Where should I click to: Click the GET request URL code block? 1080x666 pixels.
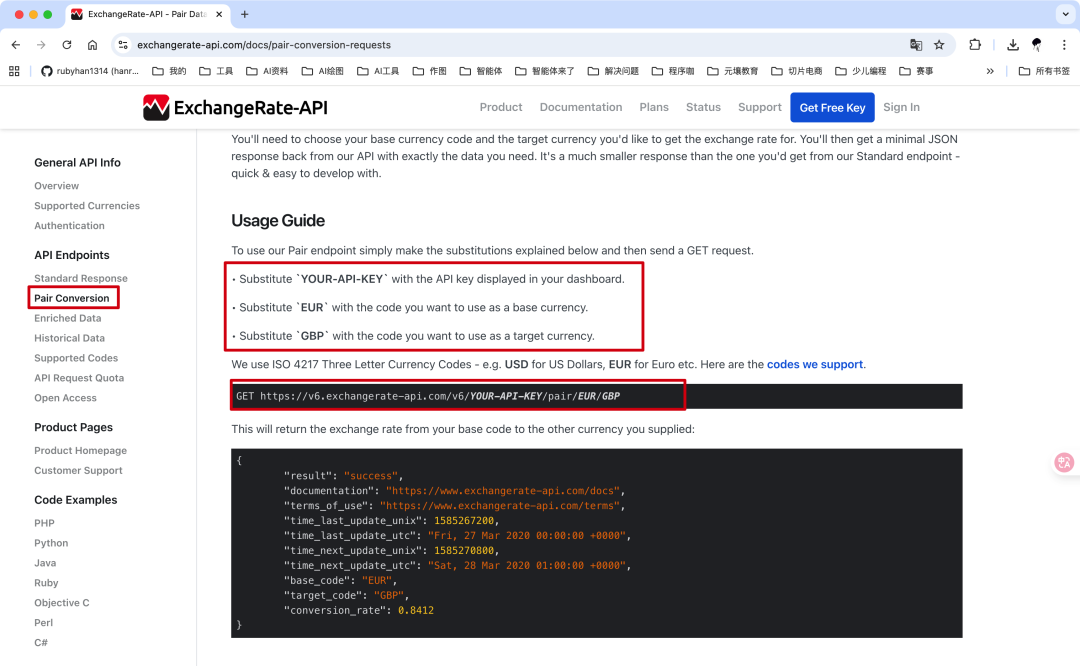pyautogui.click(x=596, y=396)
